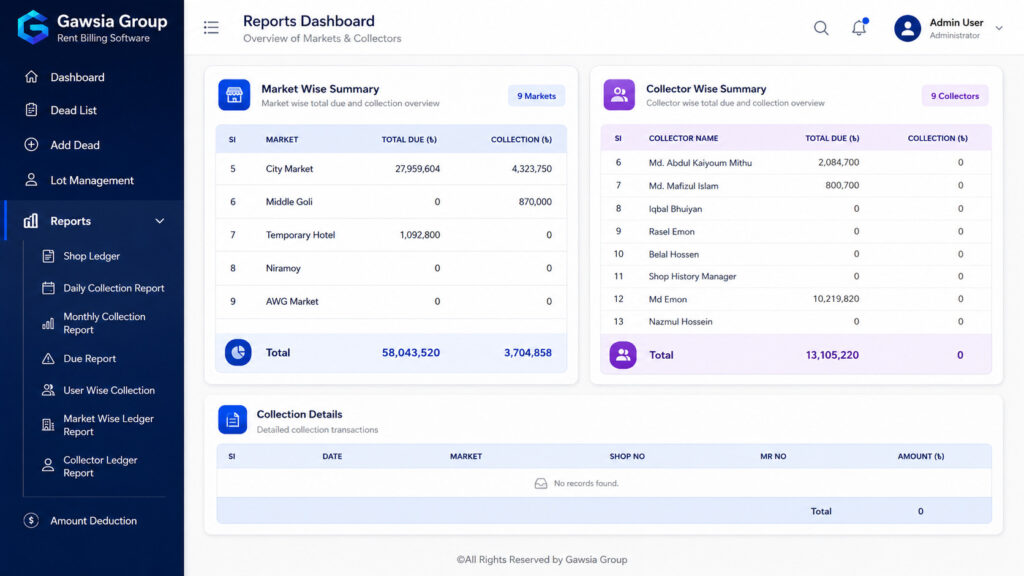Open Collector Ledger Report link
Viewport: 1024px width, 576px height.
[x=103, y=466]
